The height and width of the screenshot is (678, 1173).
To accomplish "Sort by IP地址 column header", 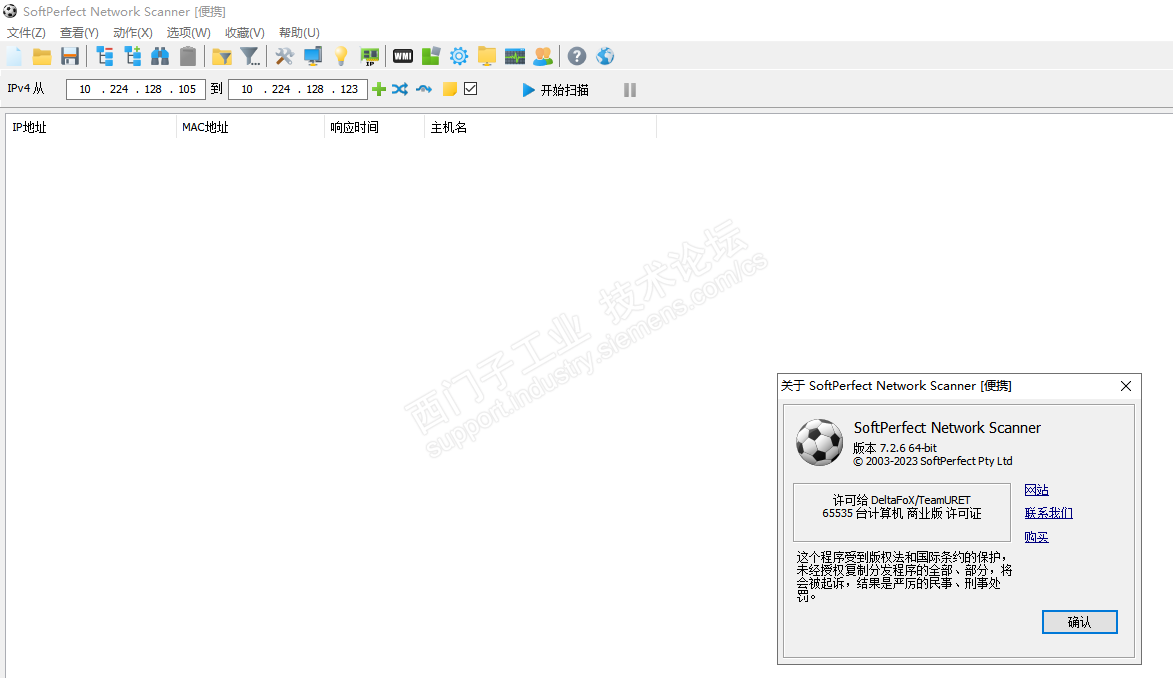I will (x=91, y=127).
